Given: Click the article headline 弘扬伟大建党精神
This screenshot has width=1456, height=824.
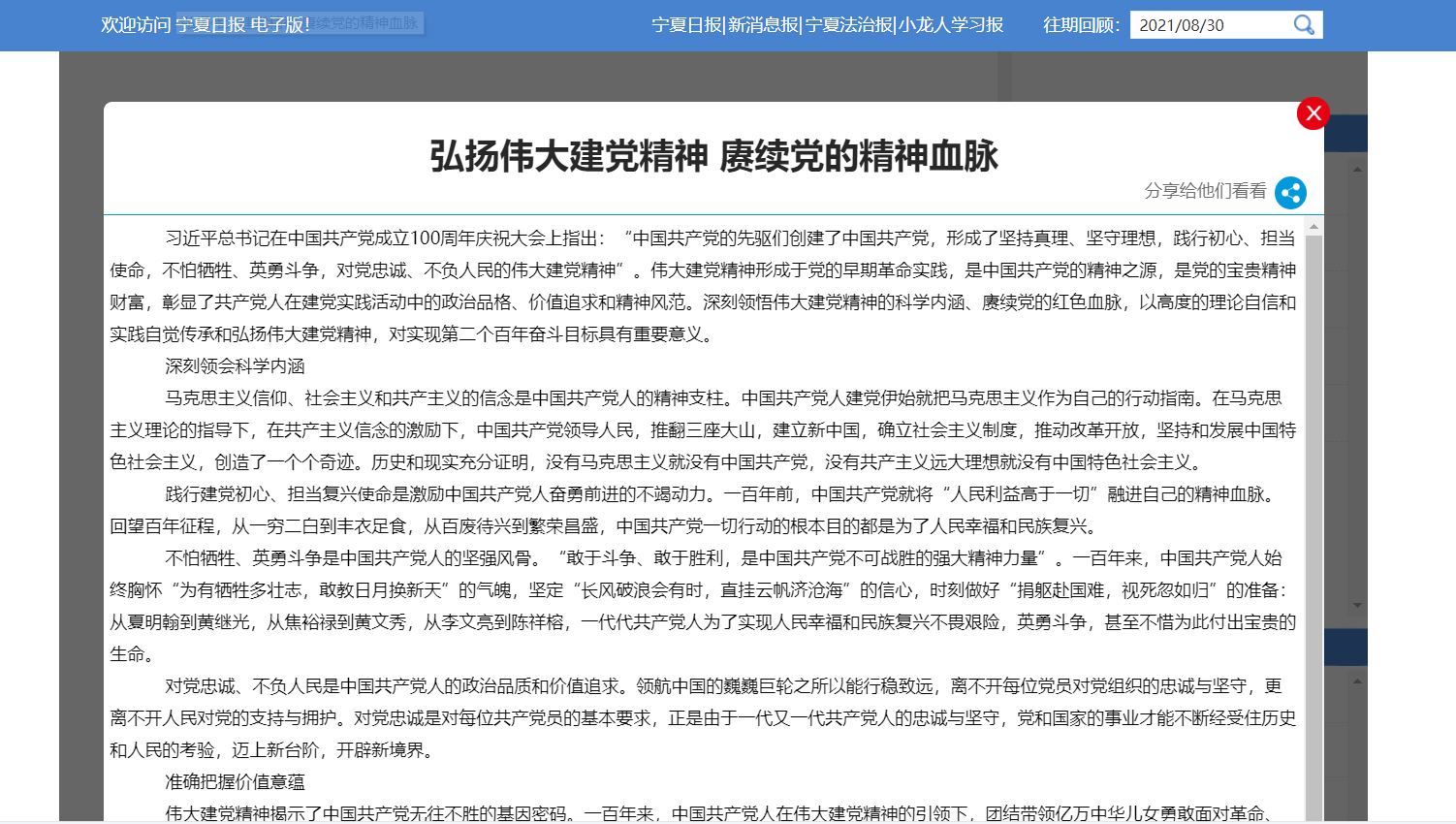Looking at the screenshot, I should [x=713, y=156].
